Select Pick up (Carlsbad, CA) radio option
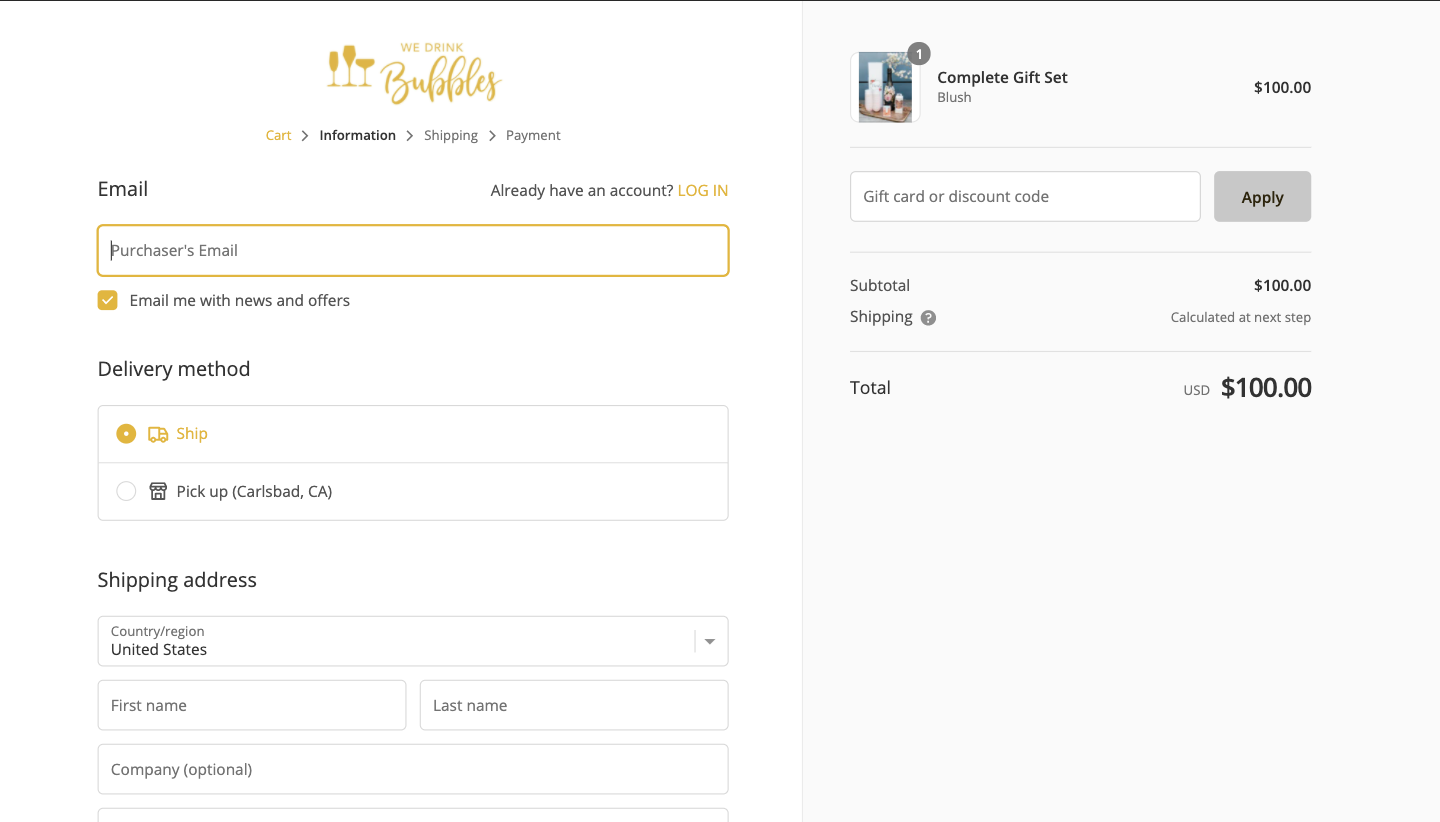Screen dimensions: 1440x822 pyautogui.click(x=126, y=491)
